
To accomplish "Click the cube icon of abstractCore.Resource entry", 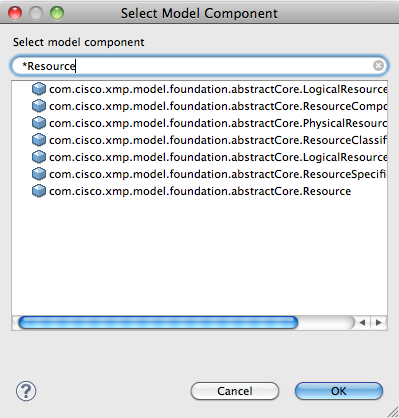I will pyautogui.click(x=39, y=191).
